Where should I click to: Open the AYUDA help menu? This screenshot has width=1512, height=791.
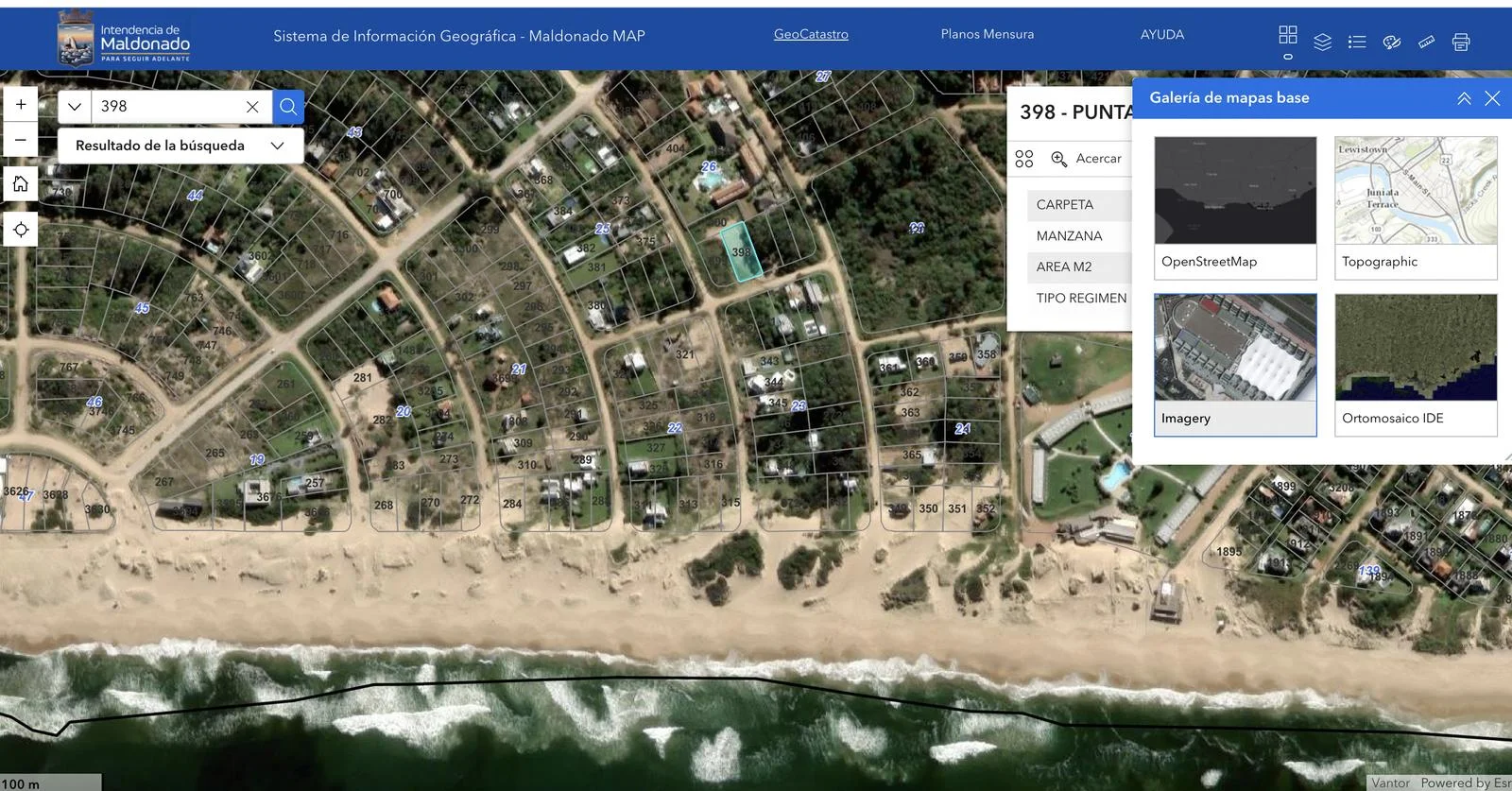coord(1161,34)
